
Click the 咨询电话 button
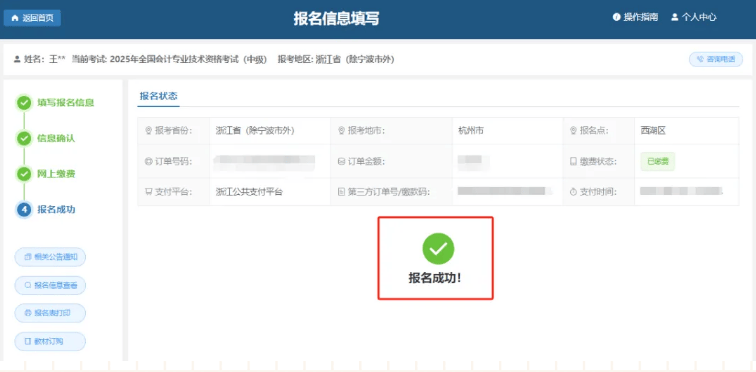[x=716, y=59]
